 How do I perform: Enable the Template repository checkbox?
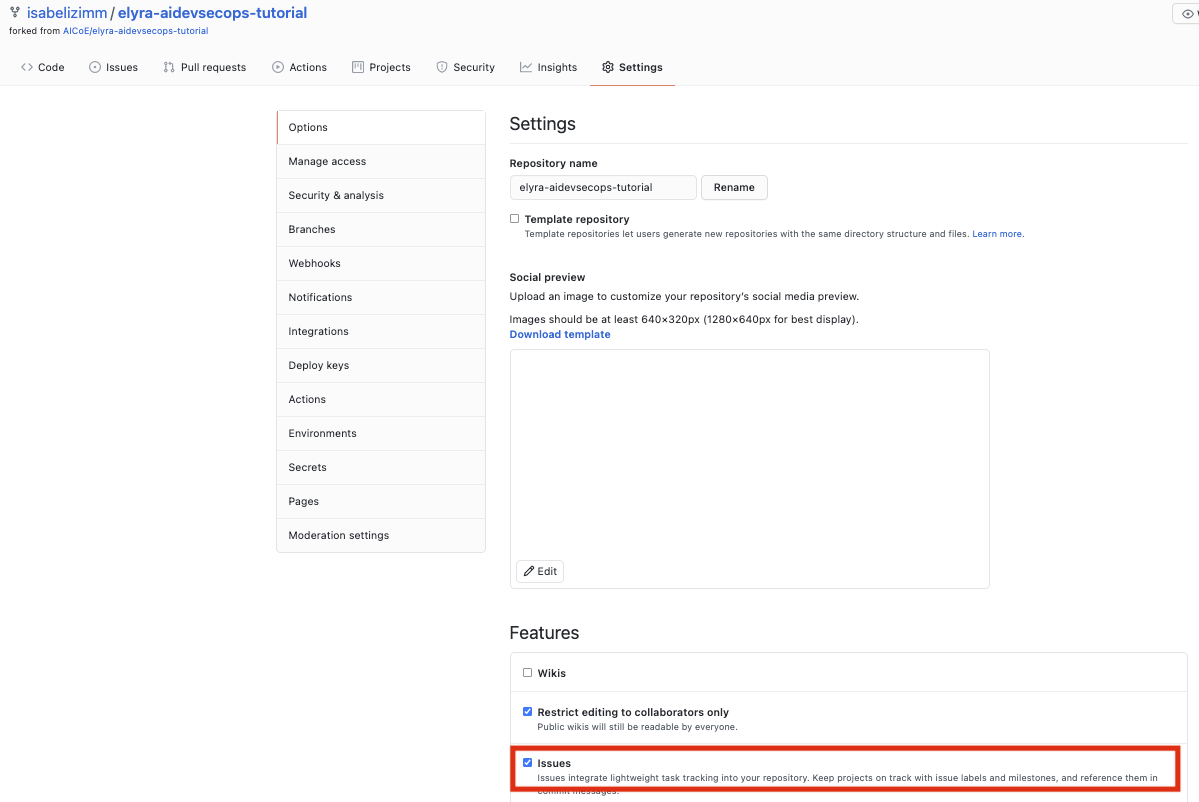point(515,219)
